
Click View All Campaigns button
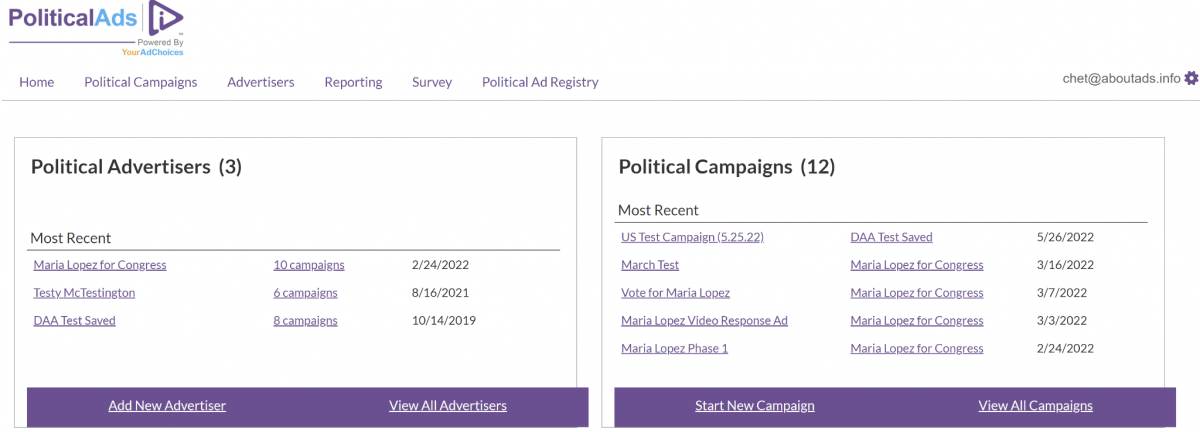1035,406
